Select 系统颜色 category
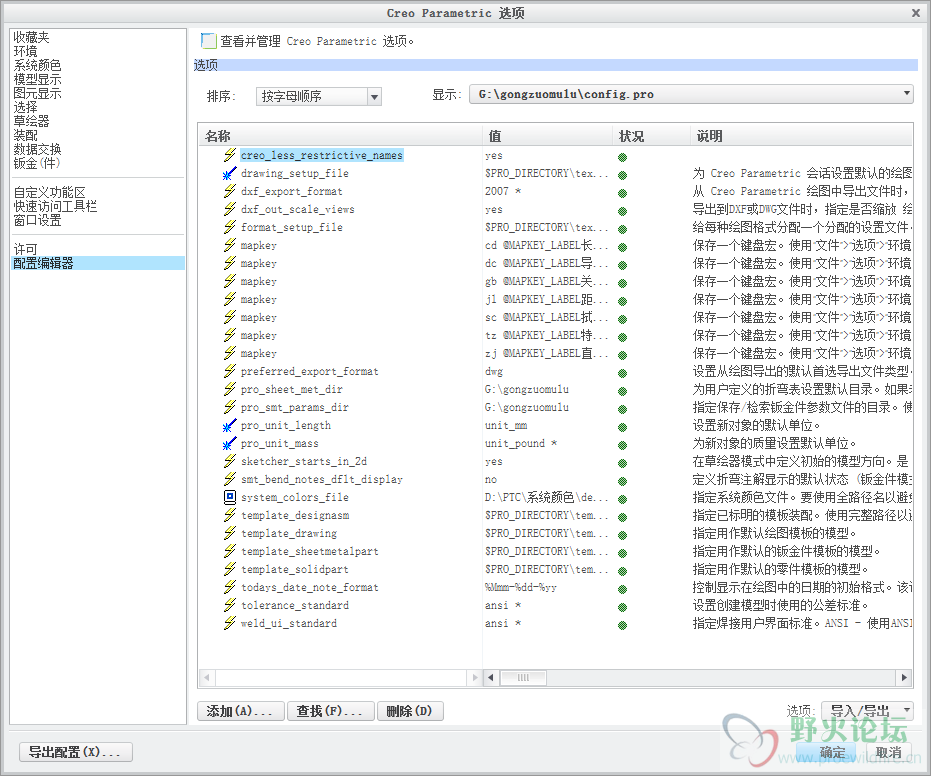Viewport: 931px width, 776px height. (x=37, y=65)
